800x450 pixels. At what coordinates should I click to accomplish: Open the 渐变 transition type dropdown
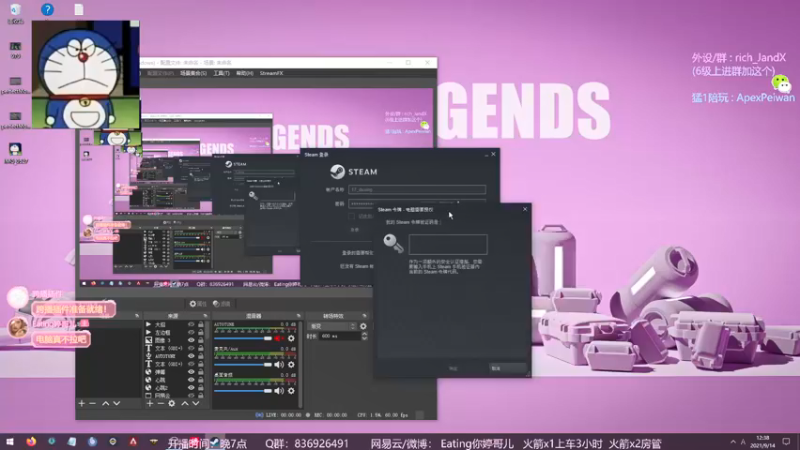tap(332, 326)
